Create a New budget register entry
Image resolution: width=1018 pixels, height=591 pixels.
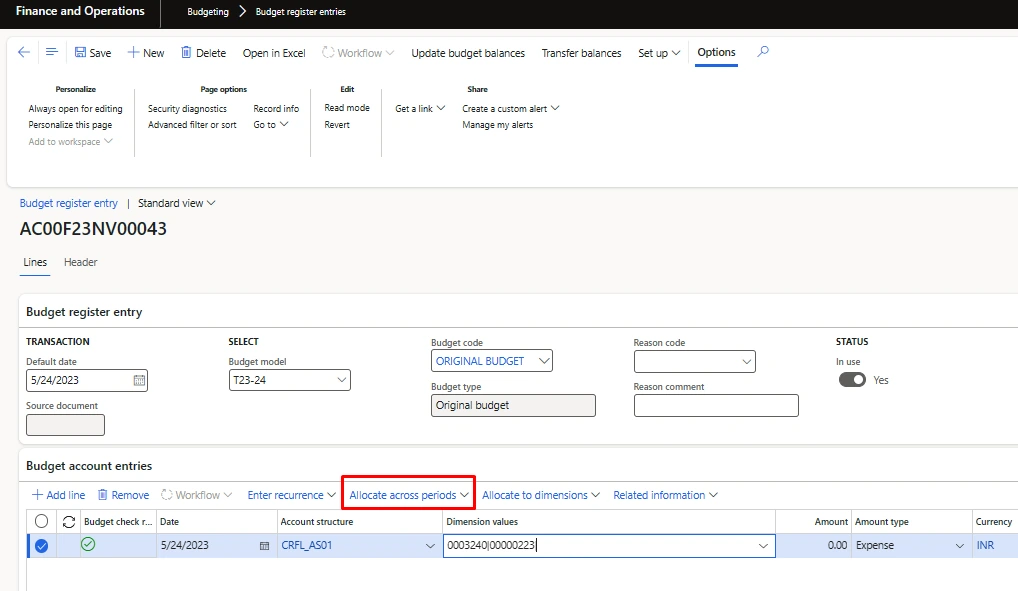click(146, 53)
